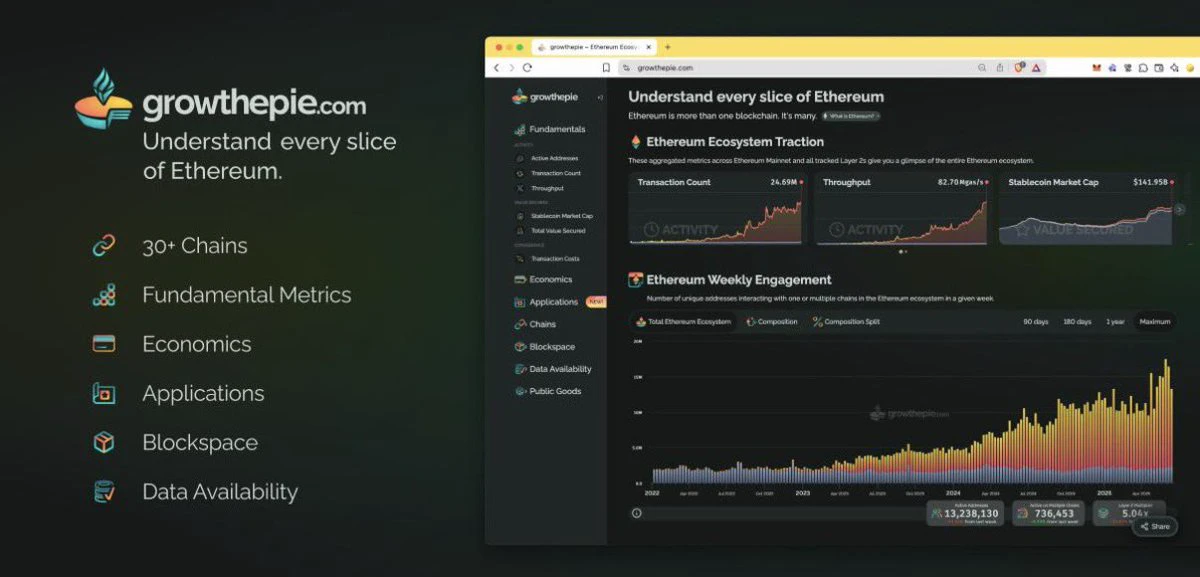
Task: Open Active Addresses in the sidebar
Action: click(547, 158)
